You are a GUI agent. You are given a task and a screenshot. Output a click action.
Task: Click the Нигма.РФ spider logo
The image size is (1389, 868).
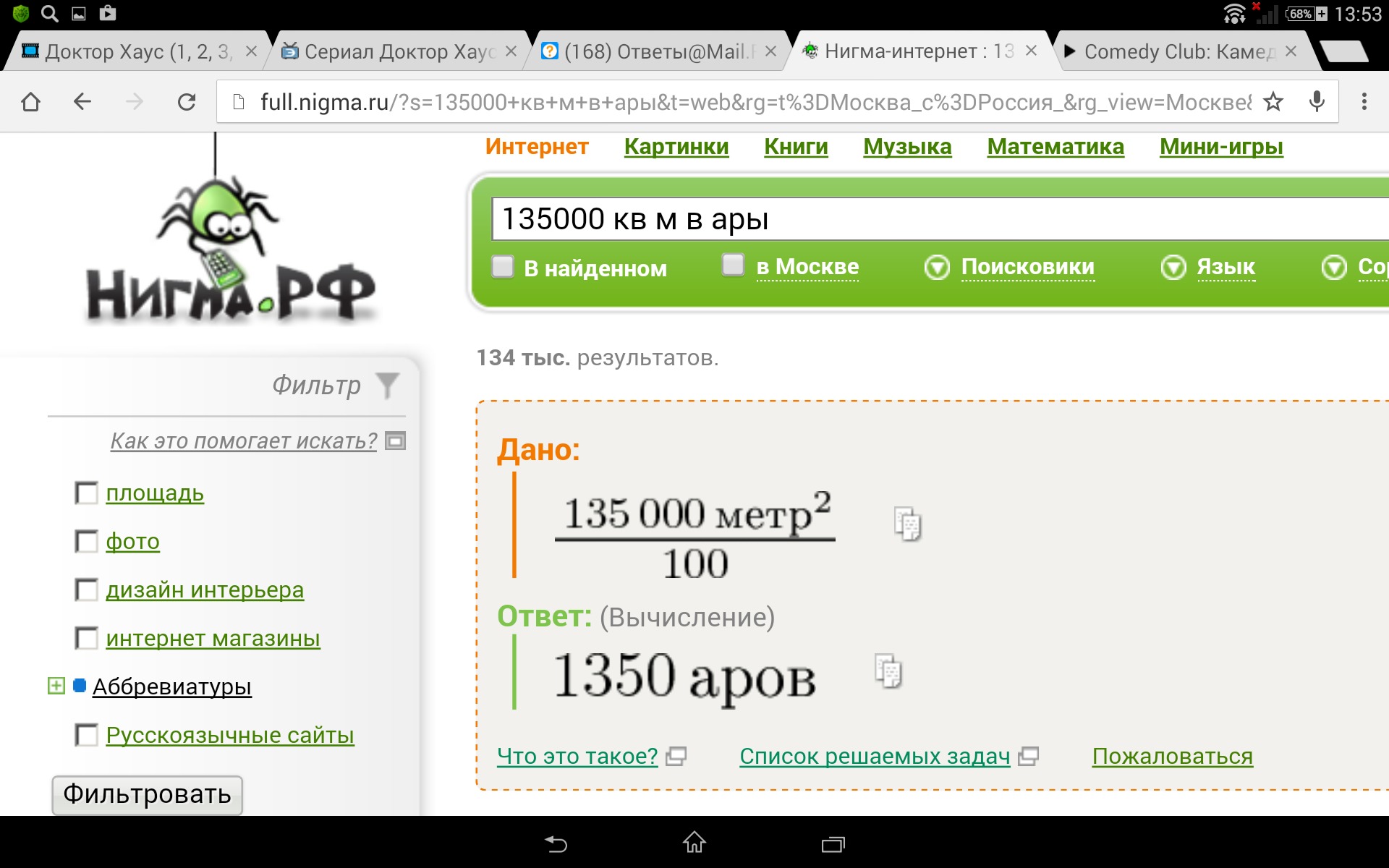point(230,253)
